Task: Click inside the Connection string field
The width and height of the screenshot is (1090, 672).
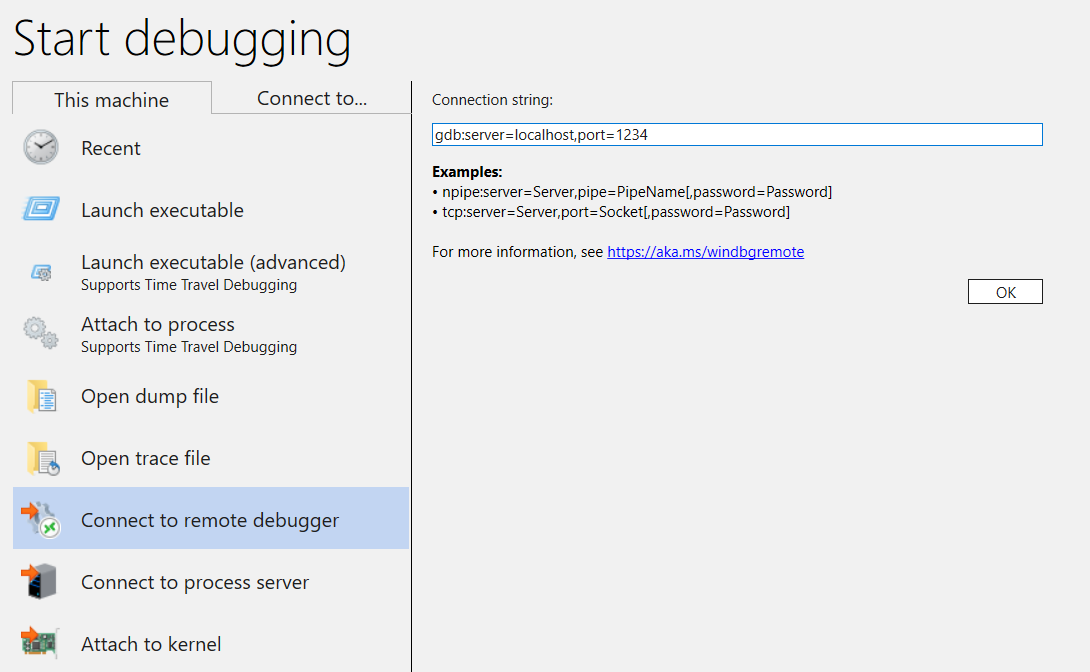Action: tap(737, 134)
